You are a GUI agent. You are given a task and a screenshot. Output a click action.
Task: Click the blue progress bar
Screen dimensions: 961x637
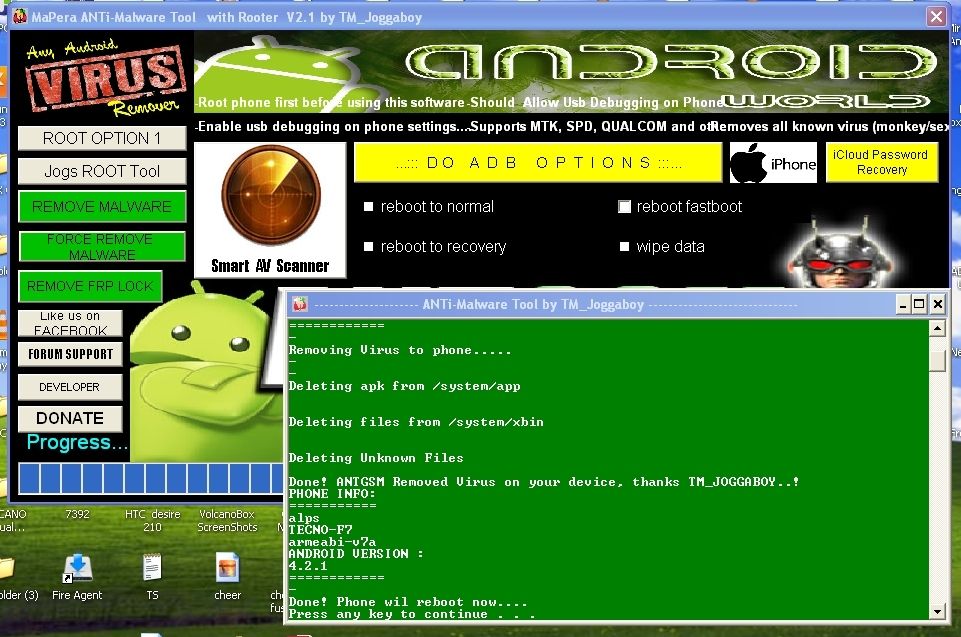[x=150, y=479]
